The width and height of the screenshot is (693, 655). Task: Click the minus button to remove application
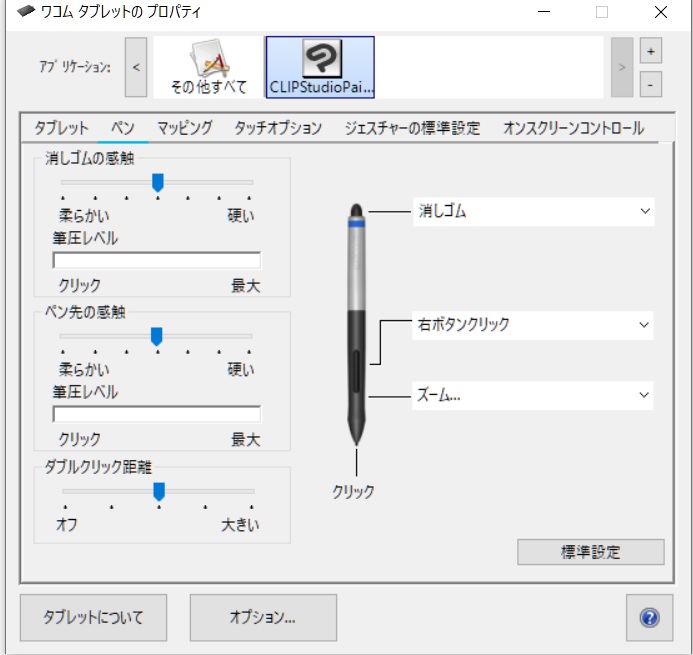[x=650, y=85]
